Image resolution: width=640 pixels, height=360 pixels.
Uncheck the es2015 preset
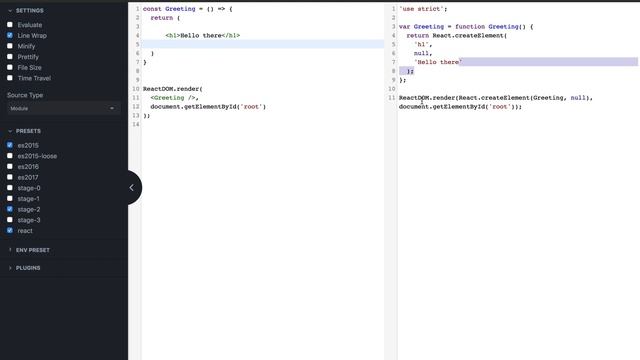click(10, 145)
